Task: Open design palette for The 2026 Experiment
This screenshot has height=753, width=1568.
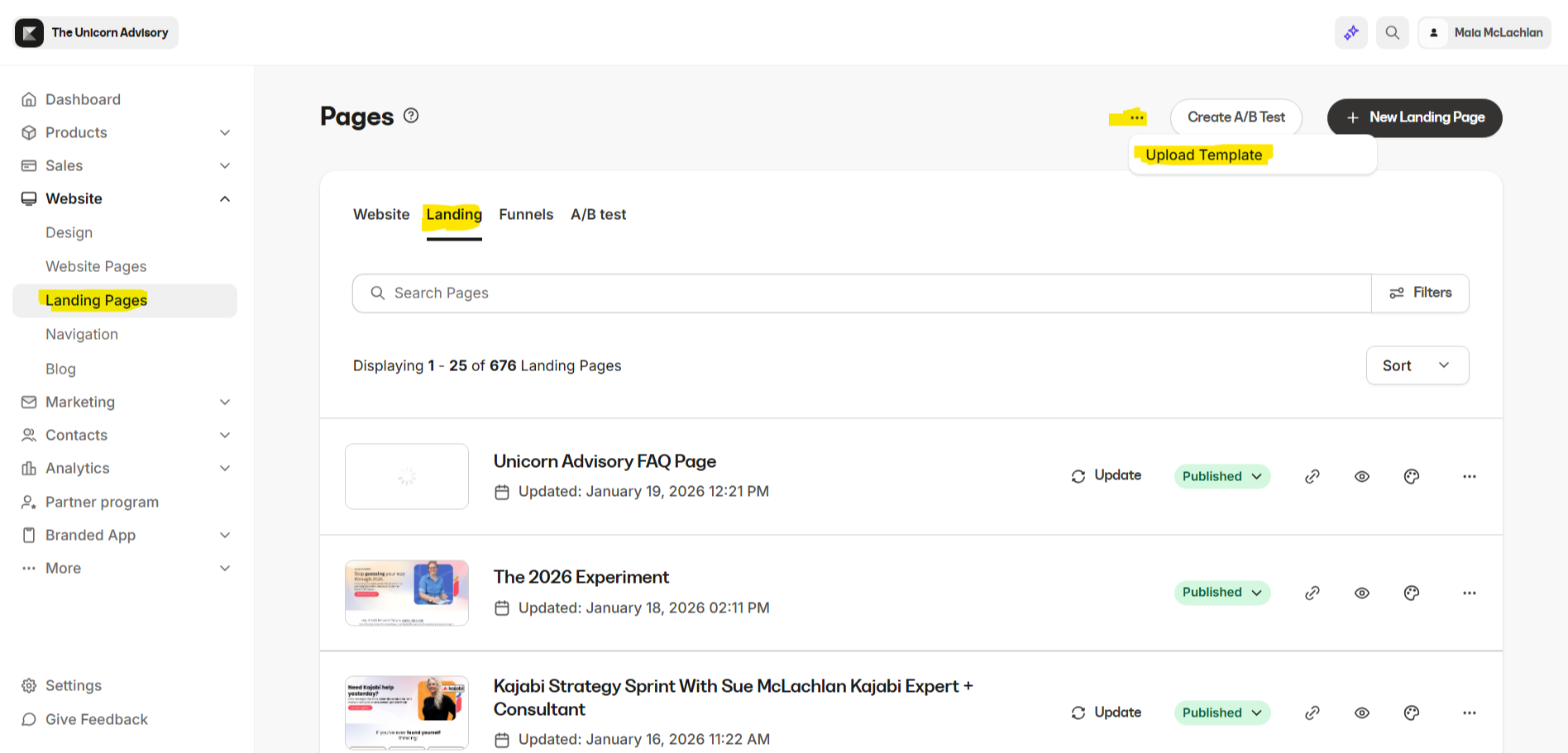Action: [x=1412, y=593]
